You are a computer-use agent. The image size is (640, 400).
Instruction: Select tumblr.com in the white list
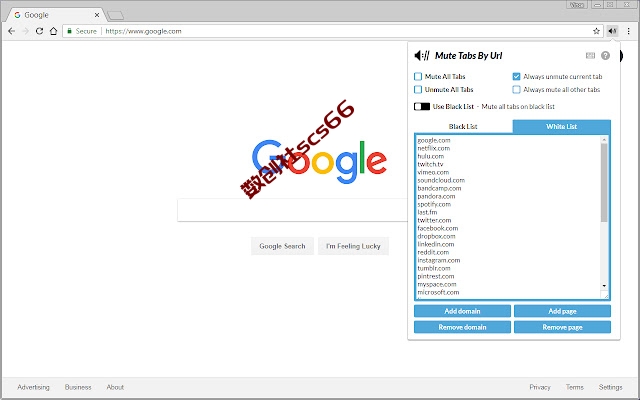point(434,268)
